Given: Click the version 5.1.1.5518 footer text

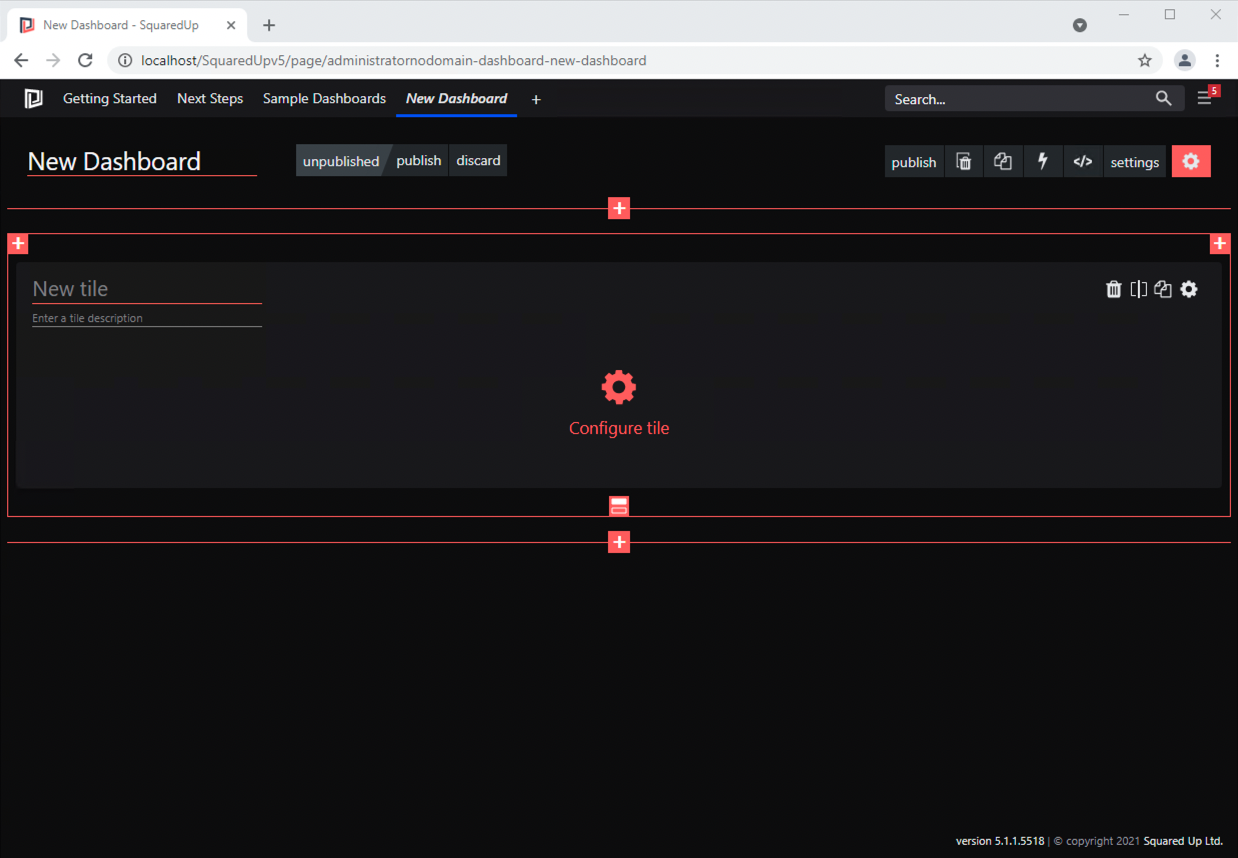Looking at the screenshot, I should click(1000, 841).
